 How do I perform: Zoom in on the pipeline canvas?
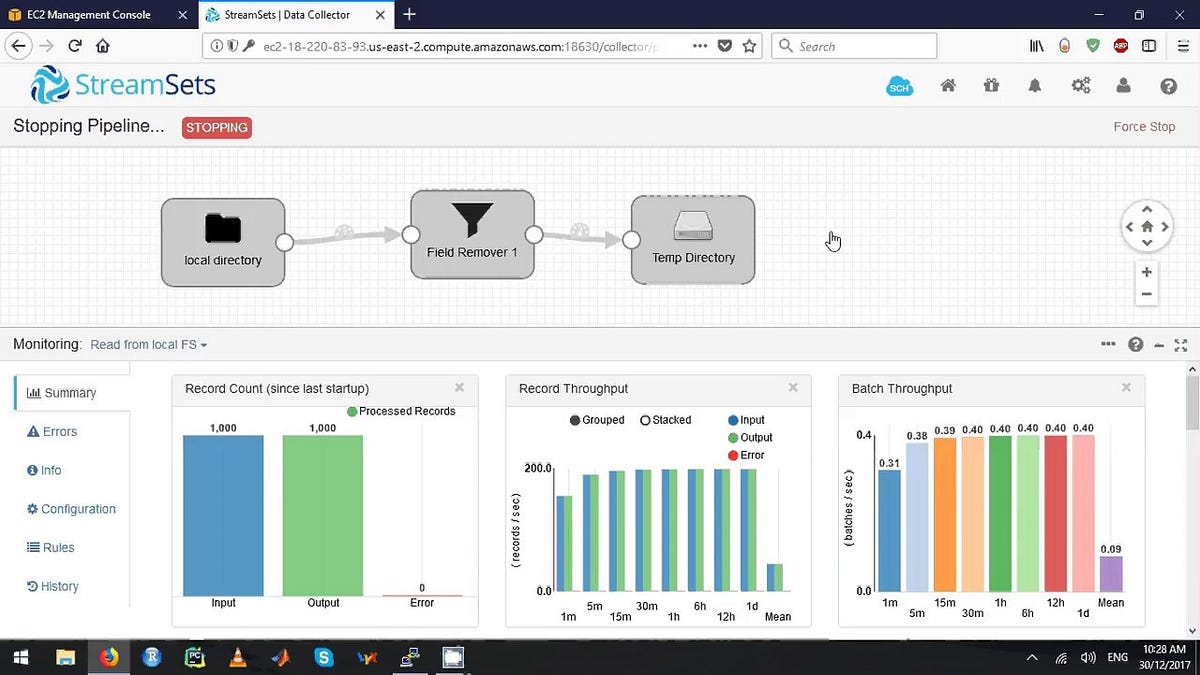1147,272
